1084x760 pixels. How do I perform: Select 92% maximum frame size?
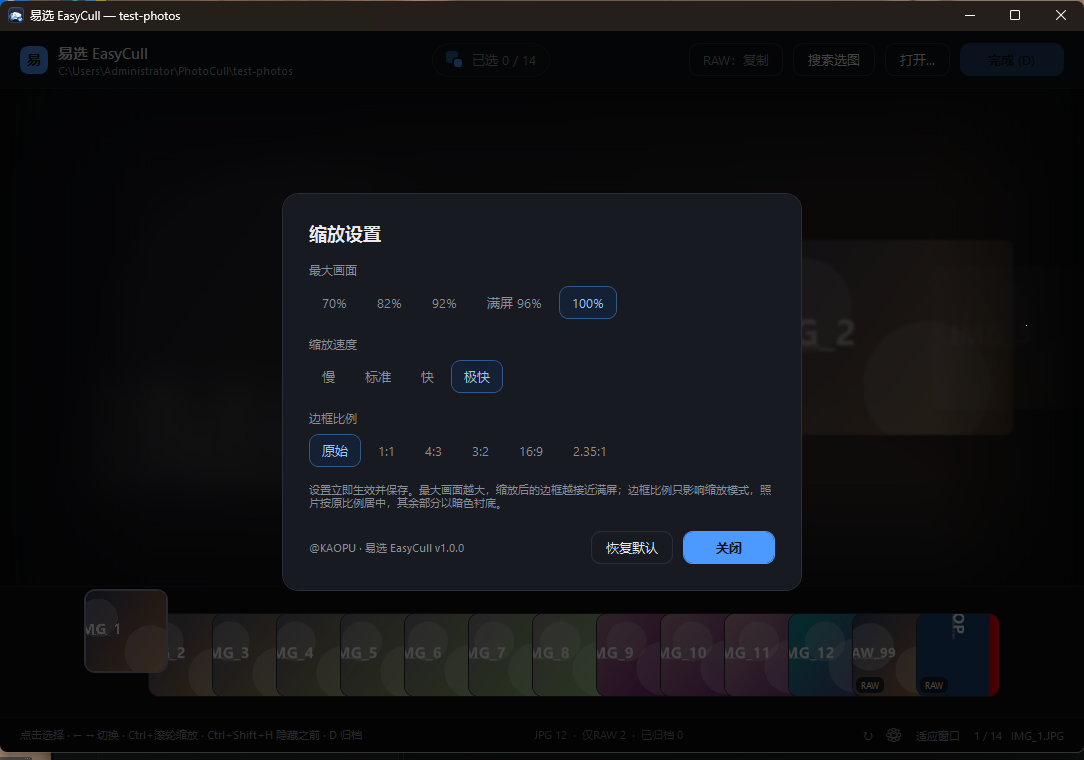click(x=444, y=303)
